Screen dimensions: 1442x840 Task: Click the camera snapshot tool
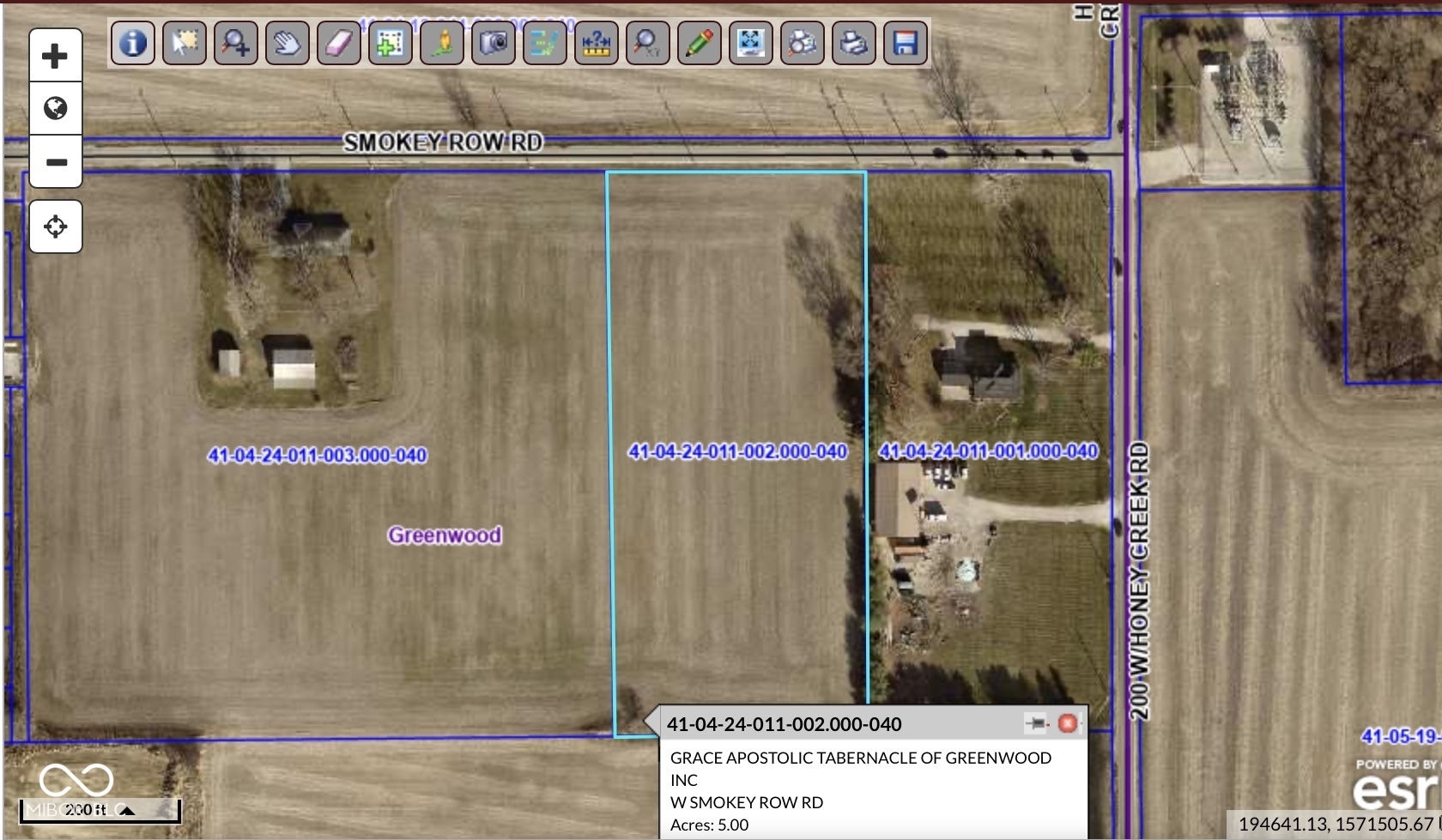pyautogui.click(x=493, y=43)
